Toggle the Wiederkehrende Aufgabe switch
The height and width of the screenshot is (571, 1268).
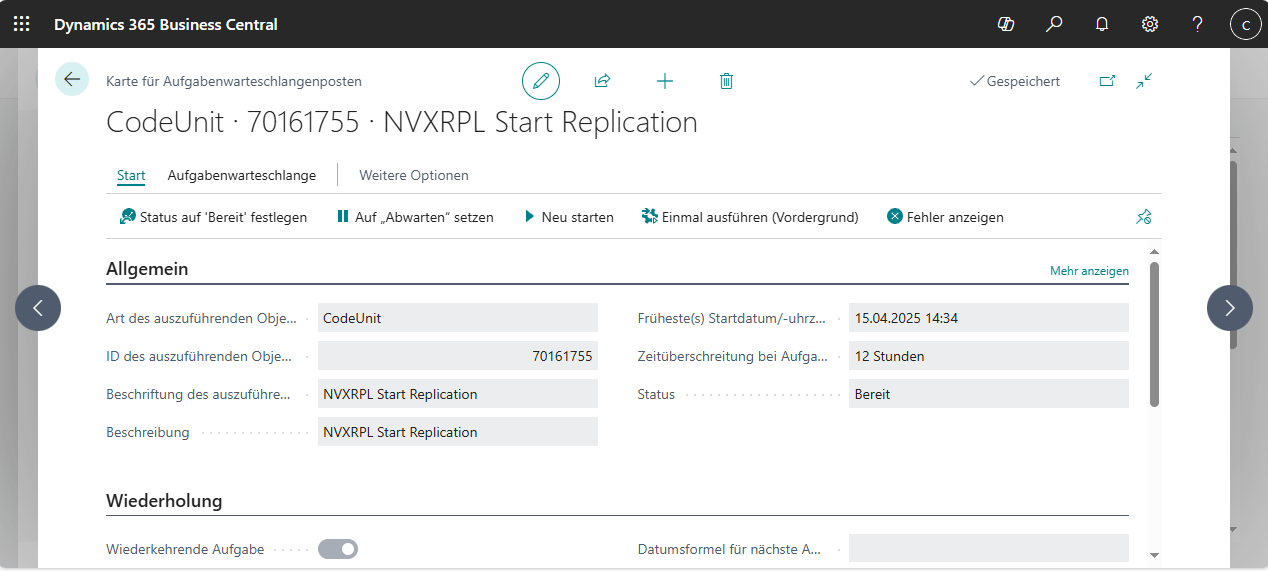click(338, 549)
